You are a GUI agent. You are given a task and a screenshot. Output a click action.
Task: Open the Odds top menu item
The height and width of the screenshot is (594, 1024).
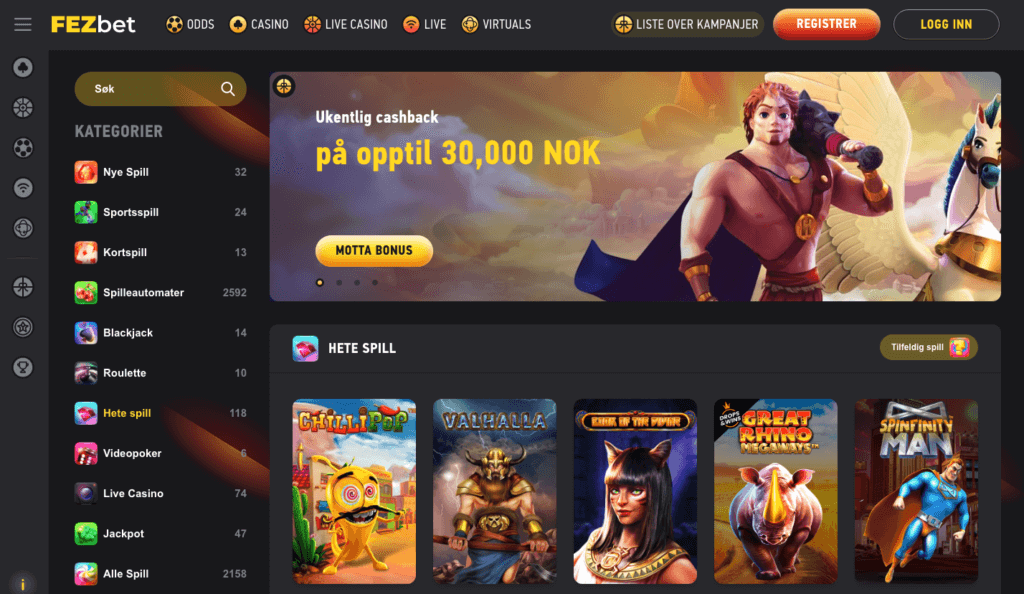pos(190,25)
